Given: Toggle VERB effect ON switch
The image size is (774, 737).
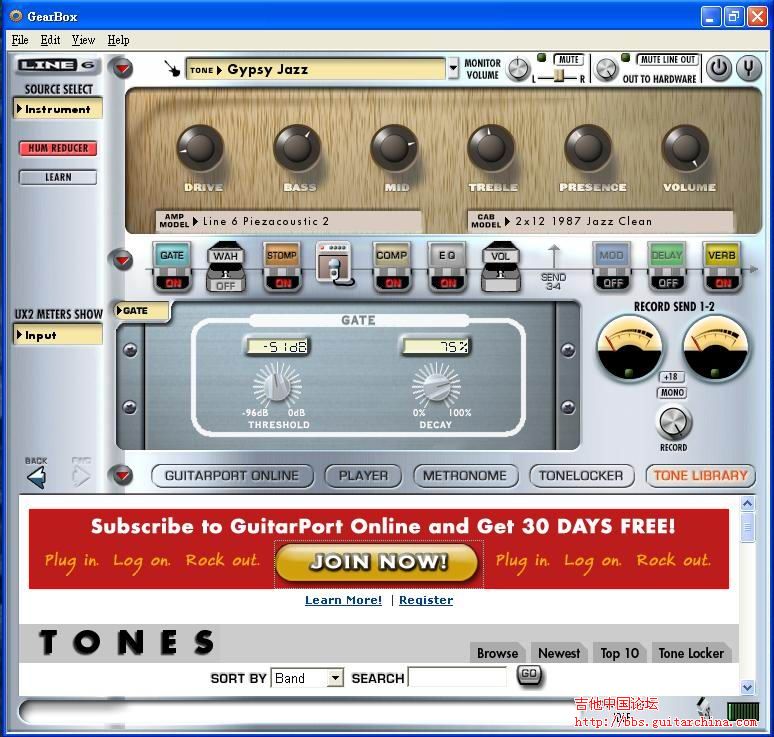Looking at the screenshot, I should 723,283.
